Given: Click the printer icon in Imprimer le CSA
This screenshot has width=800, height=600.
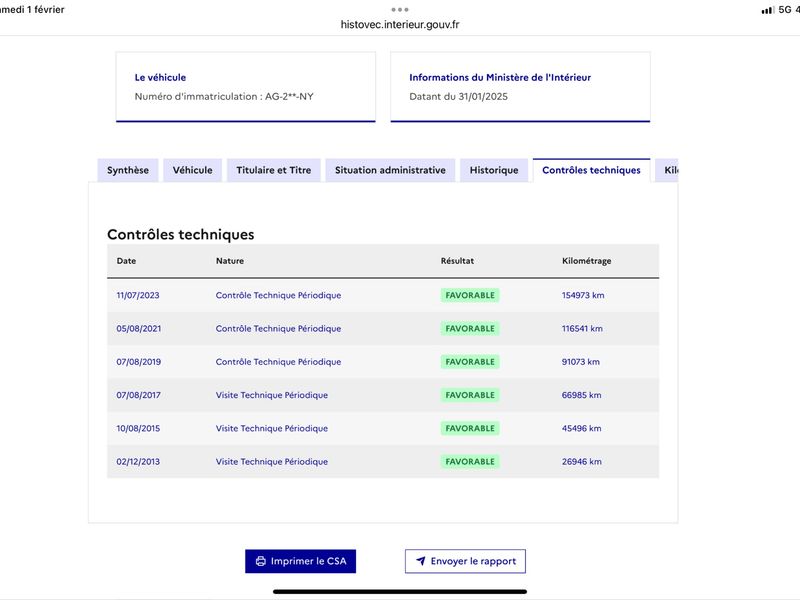Looking at the screenshot, I should point(261,561).
